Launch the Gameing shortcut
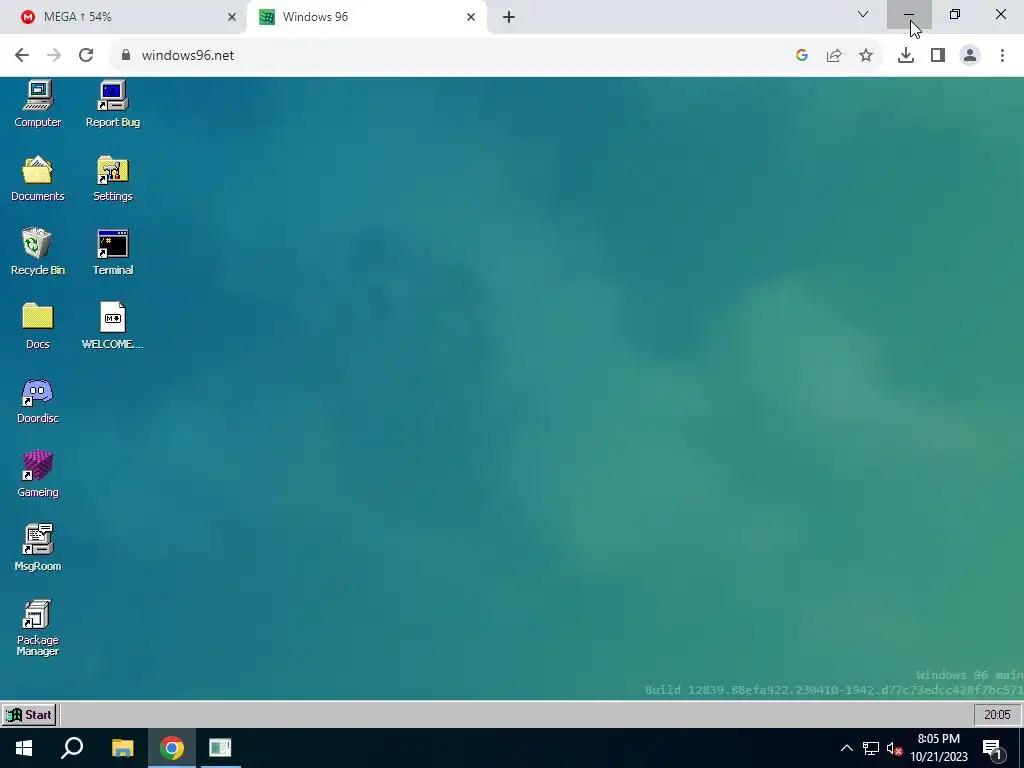This screenshot has width=1024, height=768. 38,474
